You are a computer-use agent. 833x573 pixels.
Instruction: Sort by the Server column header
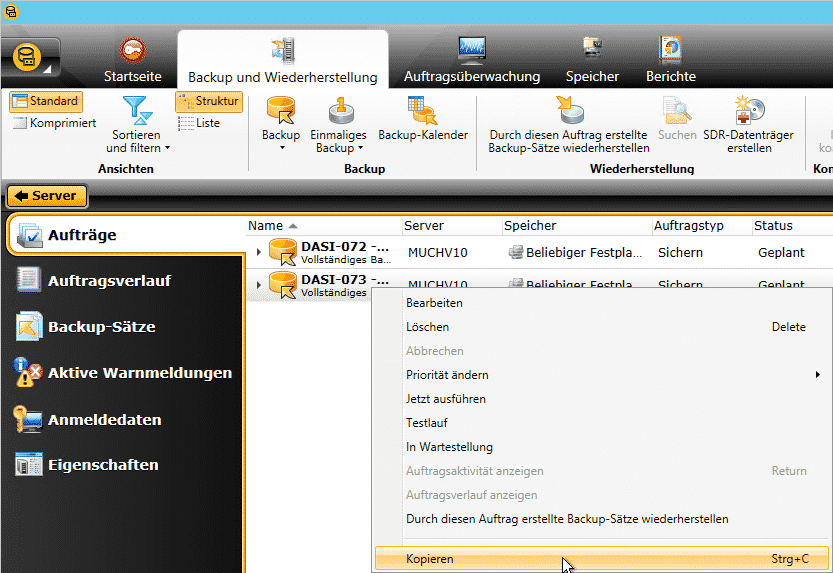click(x=452, y=226)
